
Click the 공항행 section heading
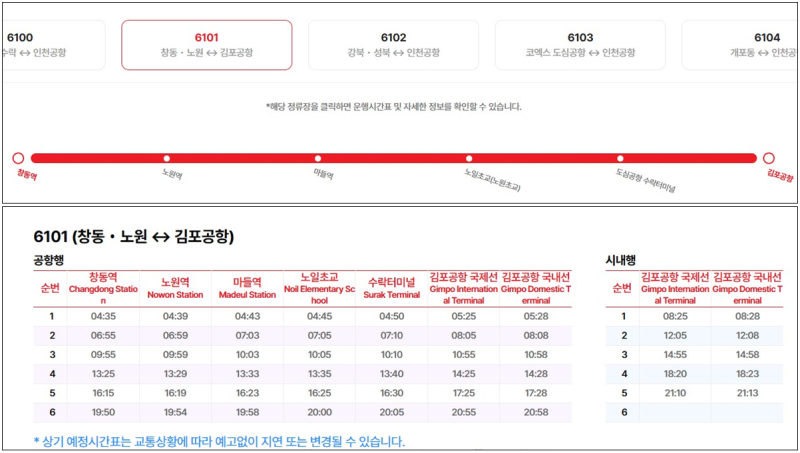tap(48, 260)
